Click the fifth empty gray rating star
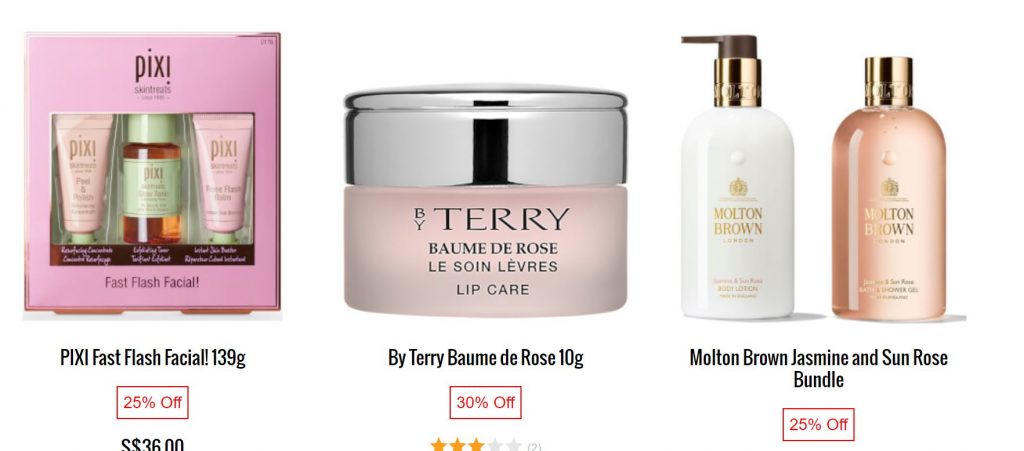The height and width of the screenshot is (451, 1024). pyautogui.click(x=515, y=446)
